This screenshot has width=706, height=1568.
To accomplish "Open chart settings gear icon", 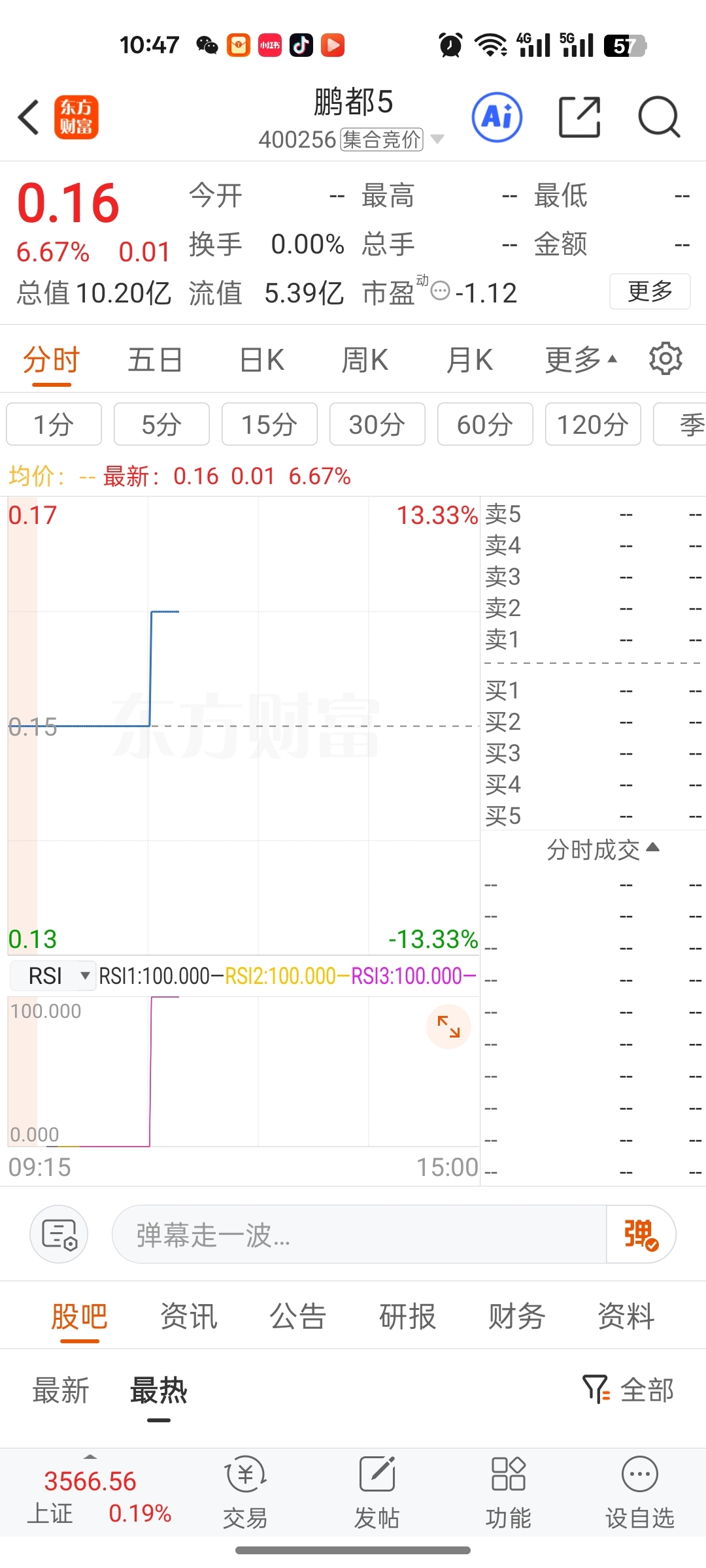I will (x=665, y=359).
